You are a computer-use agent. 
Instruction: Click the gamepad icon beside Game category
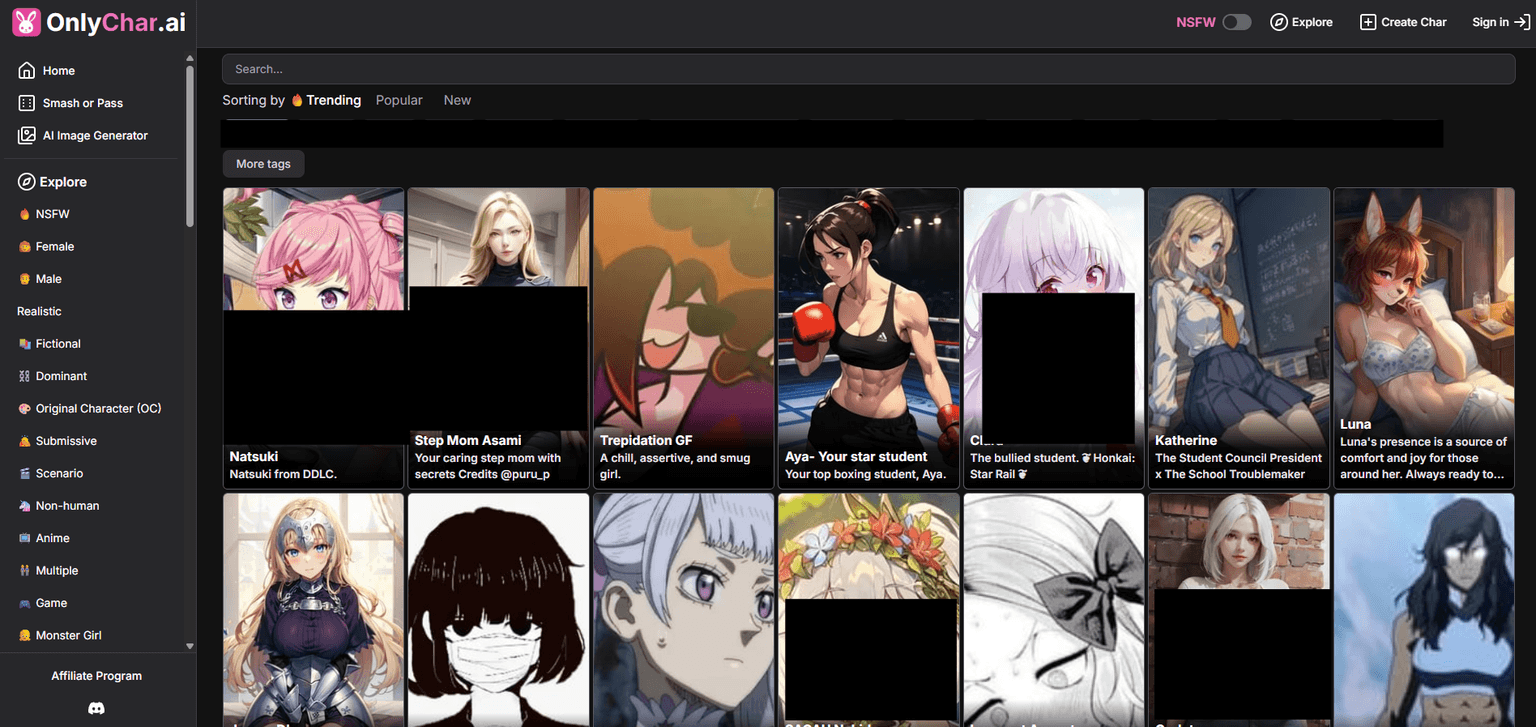(x=25, y=603)
